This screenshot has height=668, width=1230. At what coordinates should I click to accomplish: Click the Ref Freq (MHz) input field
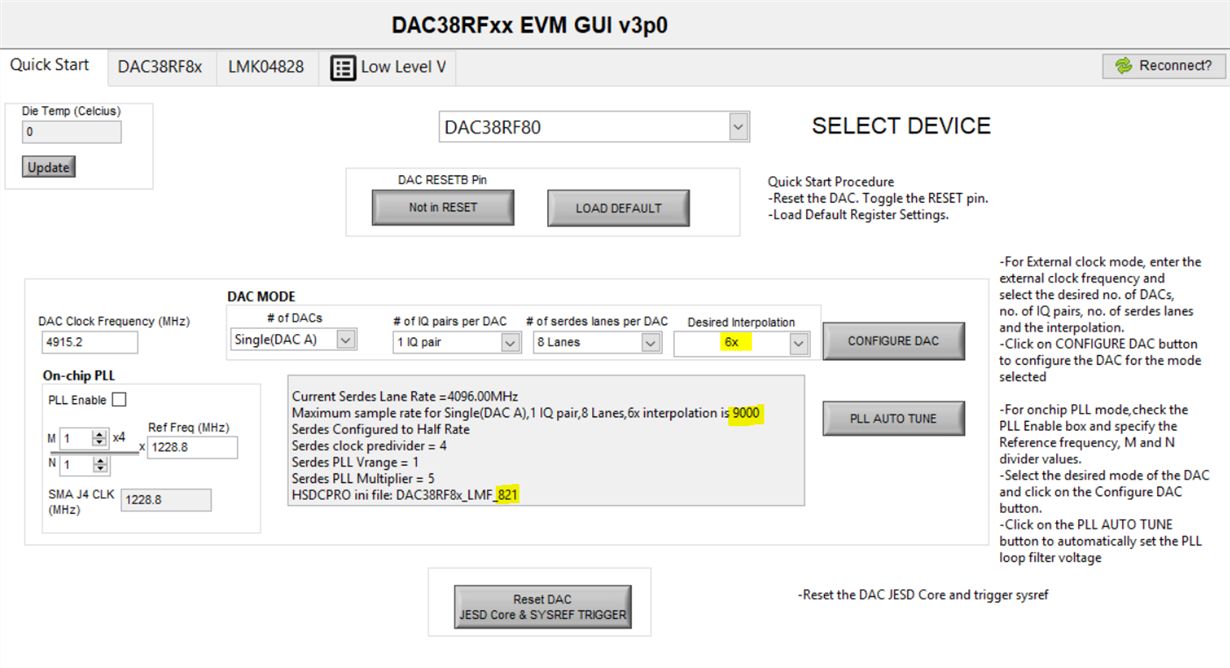[x=192, y=447]
